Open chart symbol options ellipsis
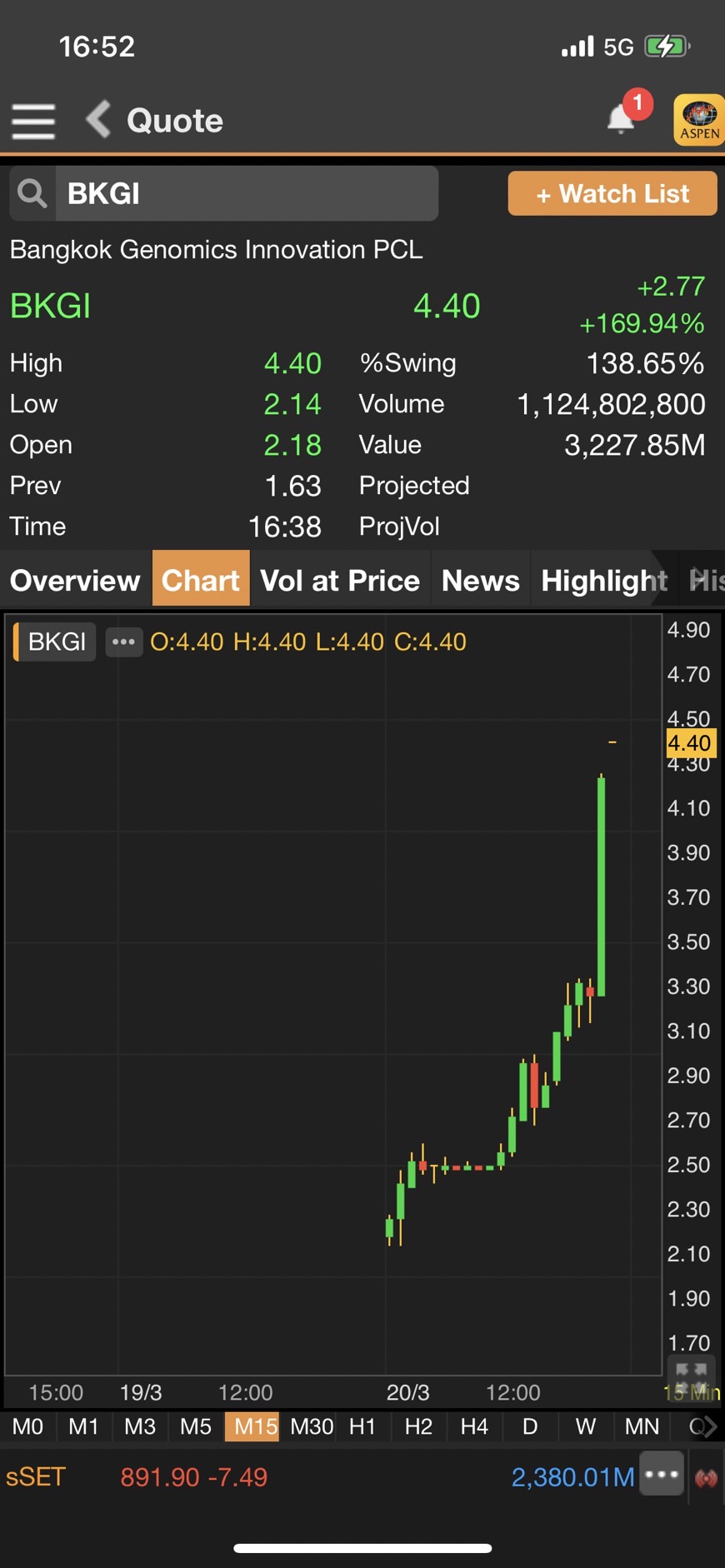This screenshot has height=1568, width=725. click(123, 642)
